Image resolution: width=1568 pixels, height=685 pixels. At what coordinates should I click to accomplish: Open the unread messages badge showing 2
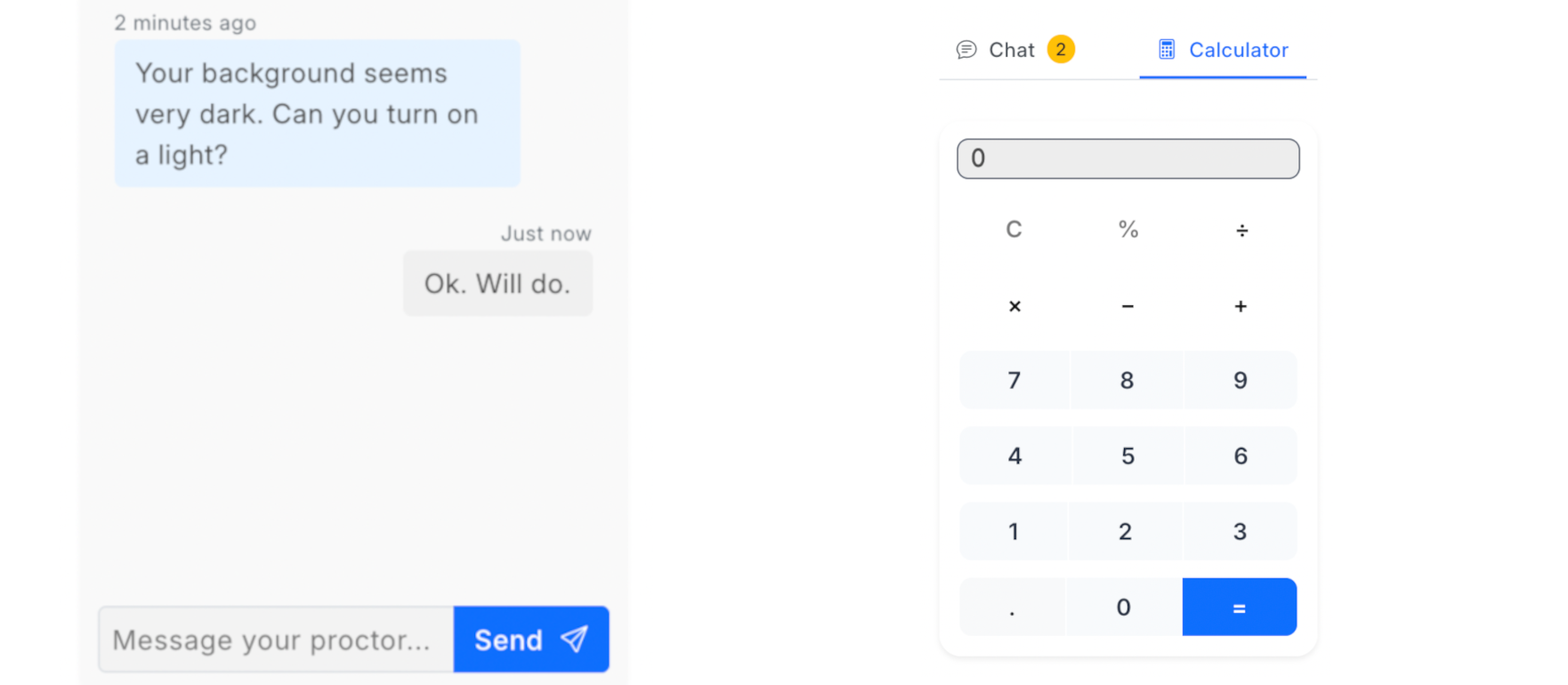coord(1061,49)
